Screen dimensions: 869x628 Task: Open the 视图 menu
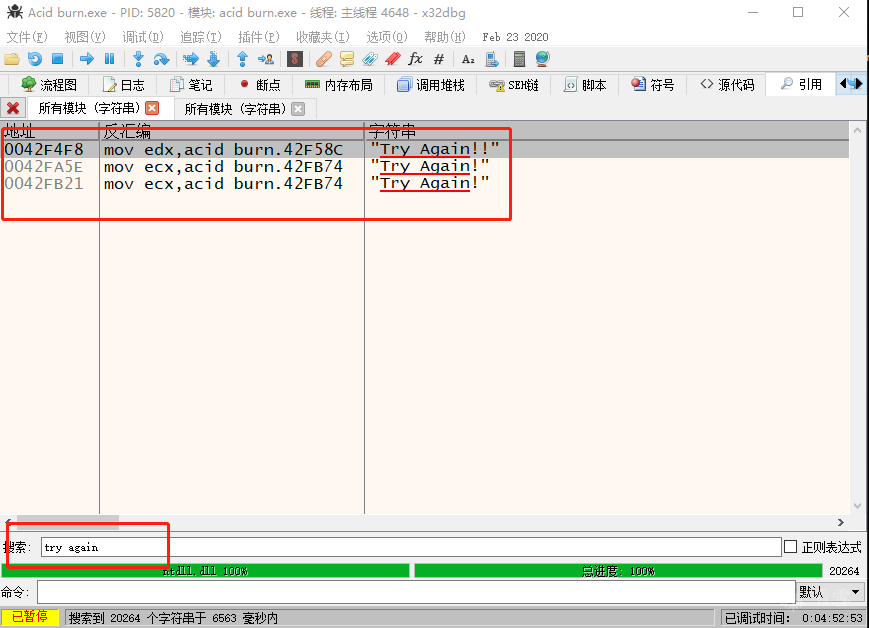(x=85, y=37)
